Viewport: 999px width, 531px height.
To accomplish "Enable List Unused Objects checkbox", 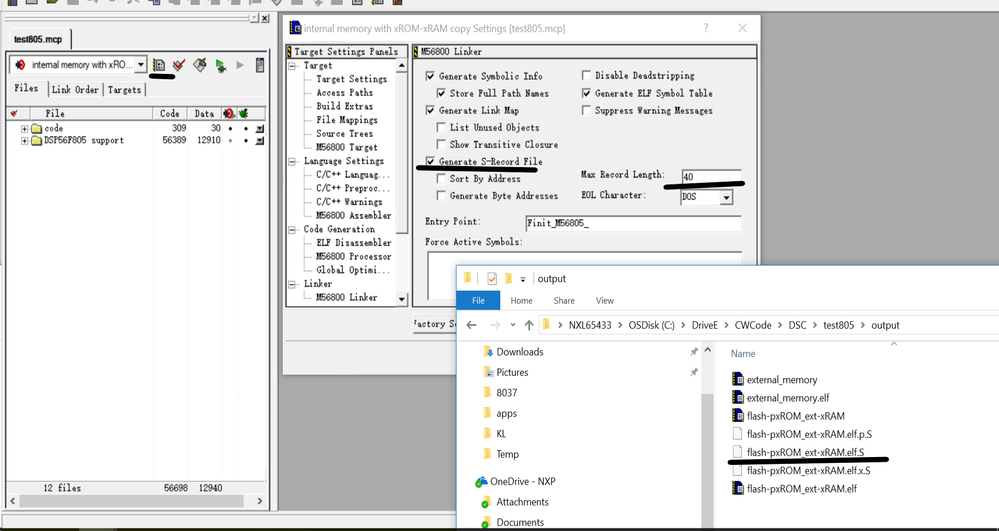I will coord(442,127).
